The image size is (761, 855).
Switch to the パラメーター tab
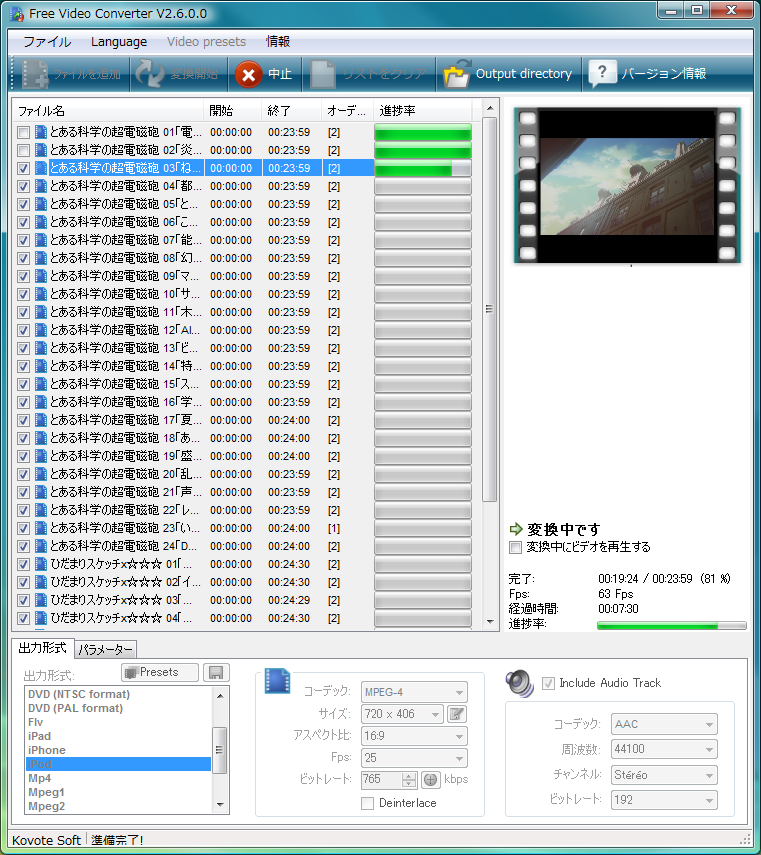(x=106, y=649)
